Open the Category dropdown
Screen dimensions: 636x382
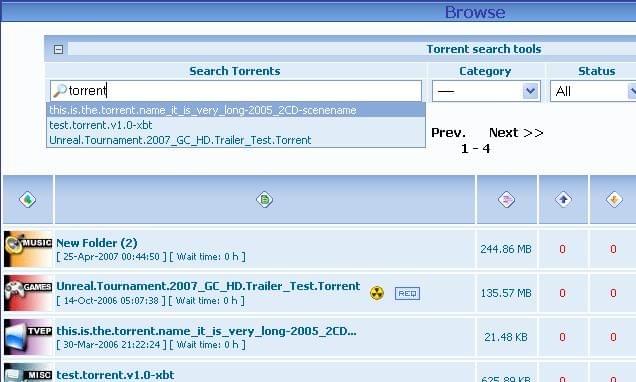click(486, 91)
